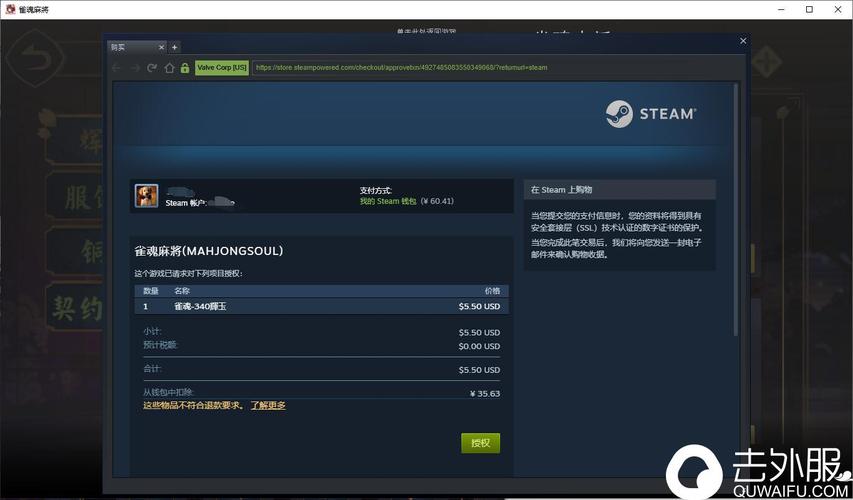The height and width of the screenshot is (500, 853).
Task: Click the dog avatar thumbnail
Action: coord(146,196)
